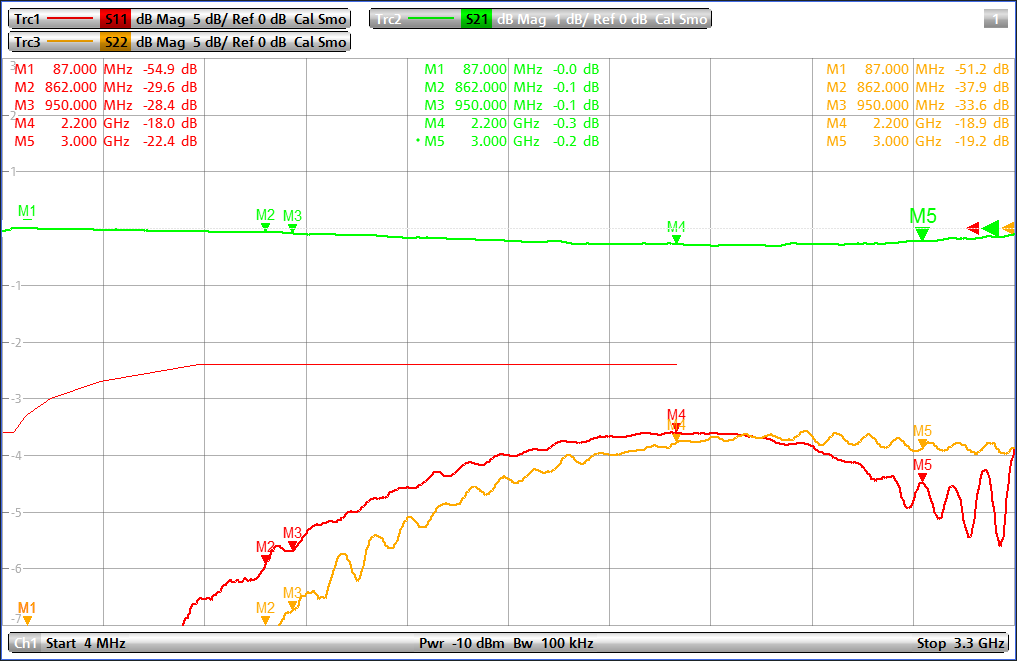Click the green S21 parameter badge

coord(476,19)
